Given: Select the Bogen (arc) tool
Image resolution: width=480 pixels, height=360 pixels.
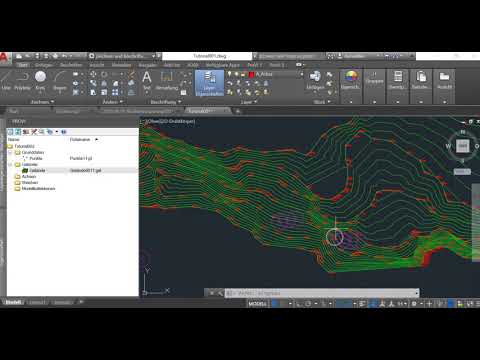Looking at the screenshot, I should point(60,81).
